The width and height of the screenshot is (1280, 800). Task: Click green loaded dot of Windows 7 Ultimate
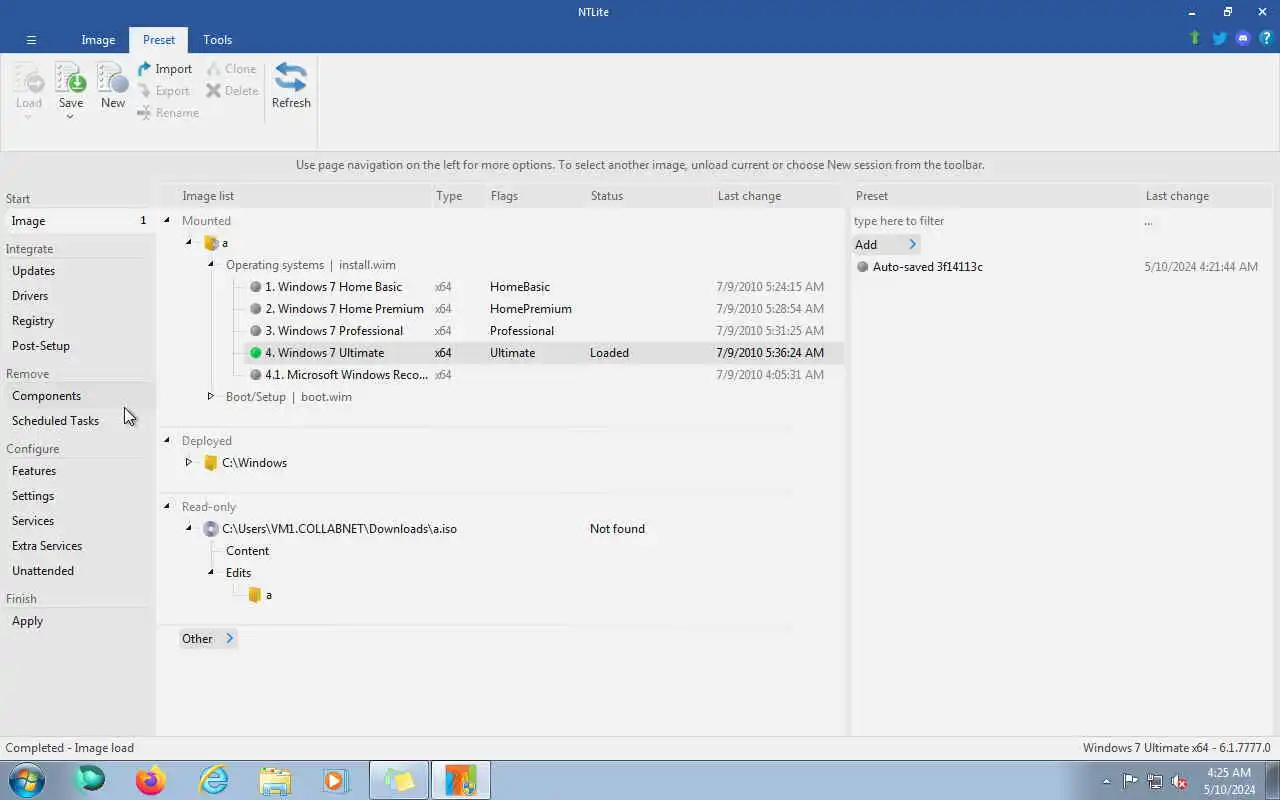(x=256, y=353)
